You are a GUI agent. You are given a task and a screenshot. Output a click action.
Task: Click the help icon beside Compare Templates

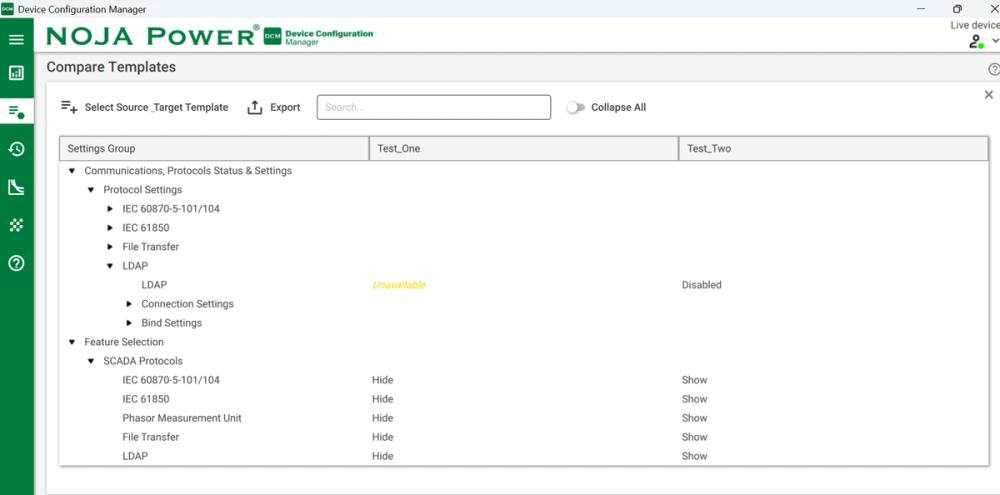tap(994, 70)
